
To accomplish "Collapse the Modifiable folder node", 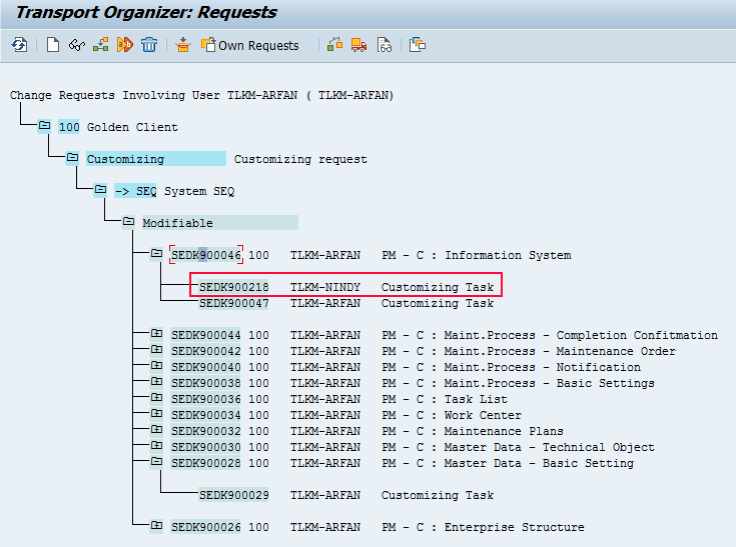I will [128, 223].
